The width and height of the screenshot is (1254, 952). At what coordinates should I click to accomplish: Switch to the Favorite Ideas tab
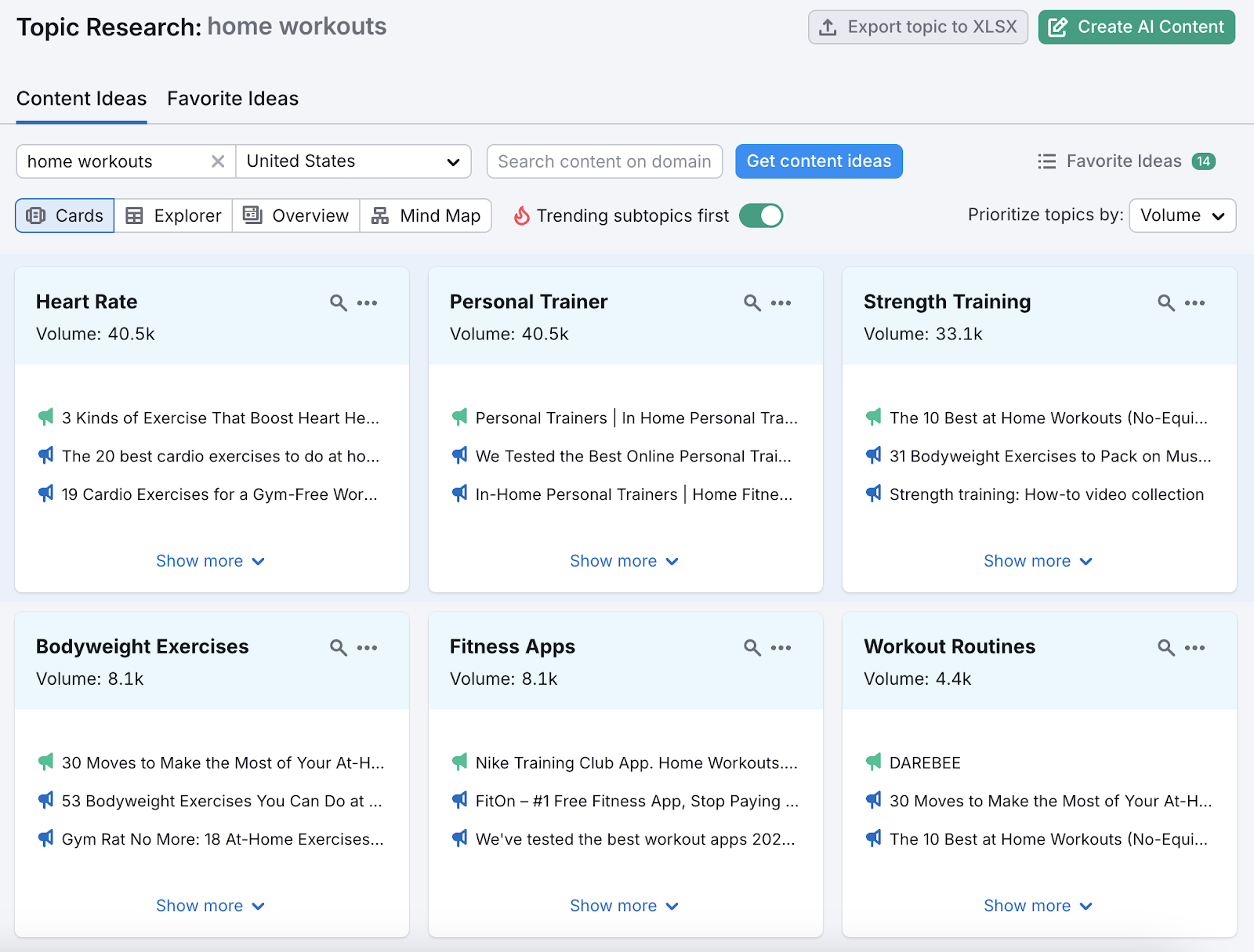point(232,99)
